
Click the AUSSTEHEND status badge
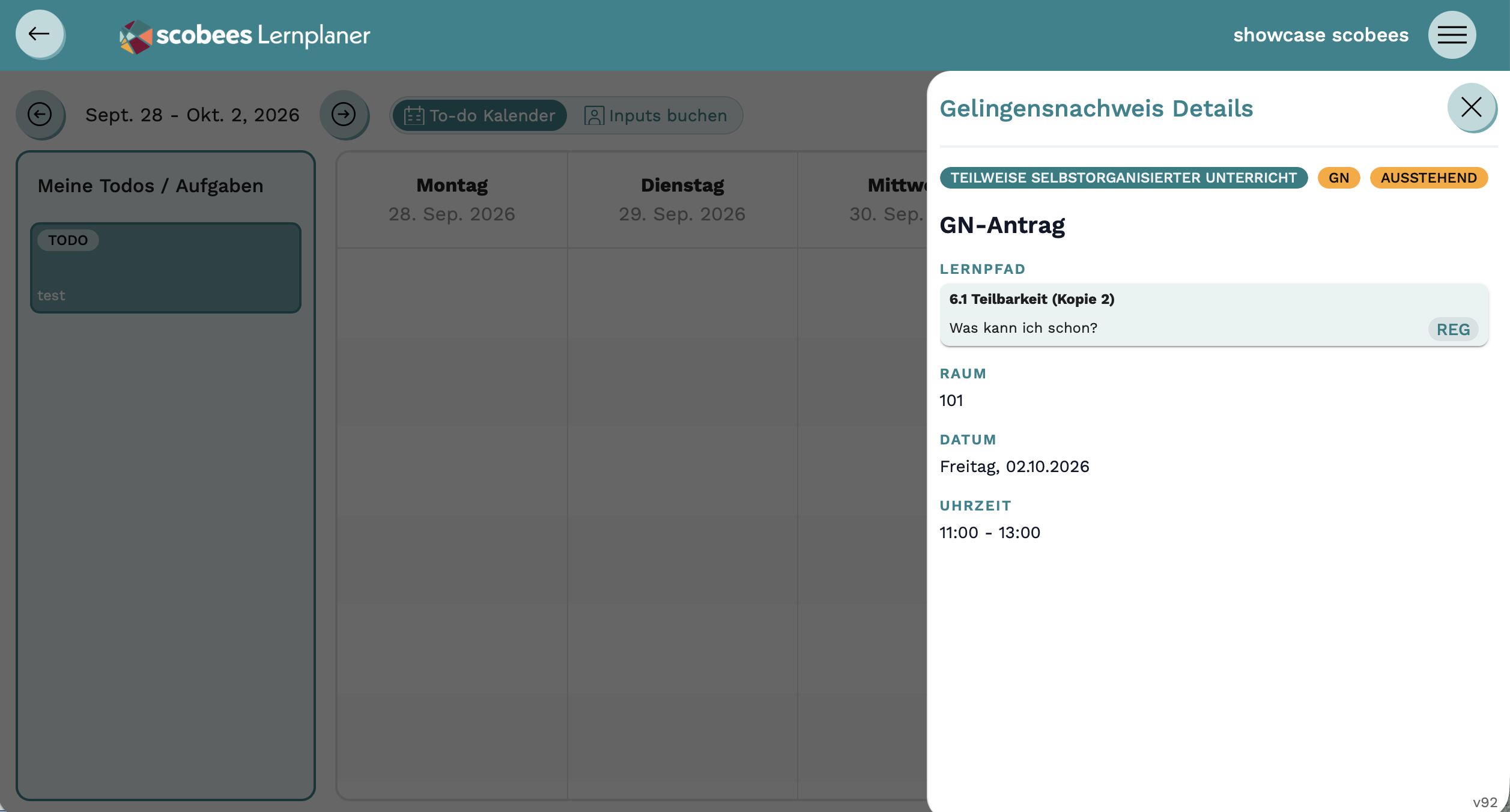coord(1428,178)
